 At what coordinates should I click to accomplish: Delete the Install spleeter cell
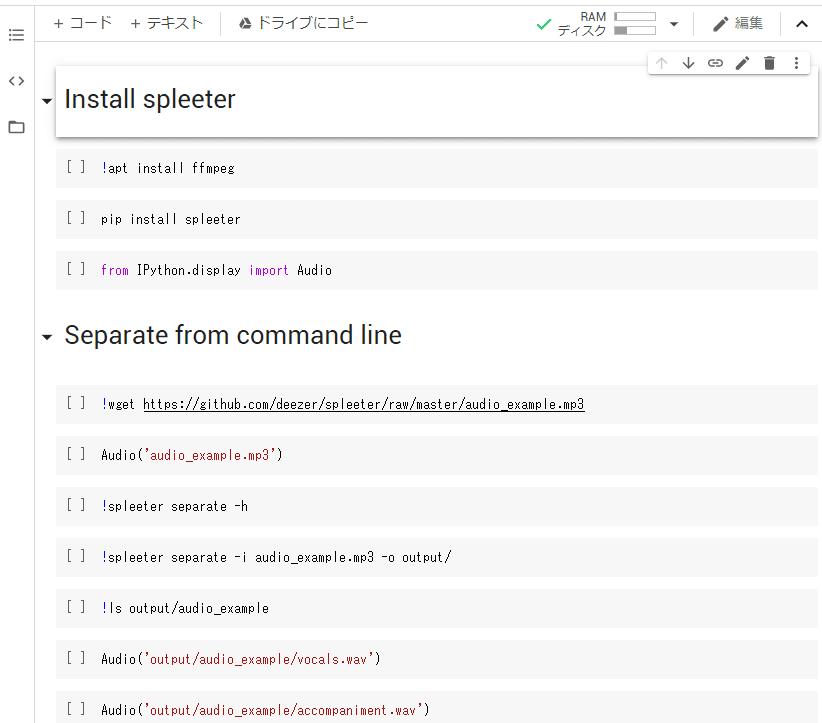769,63
